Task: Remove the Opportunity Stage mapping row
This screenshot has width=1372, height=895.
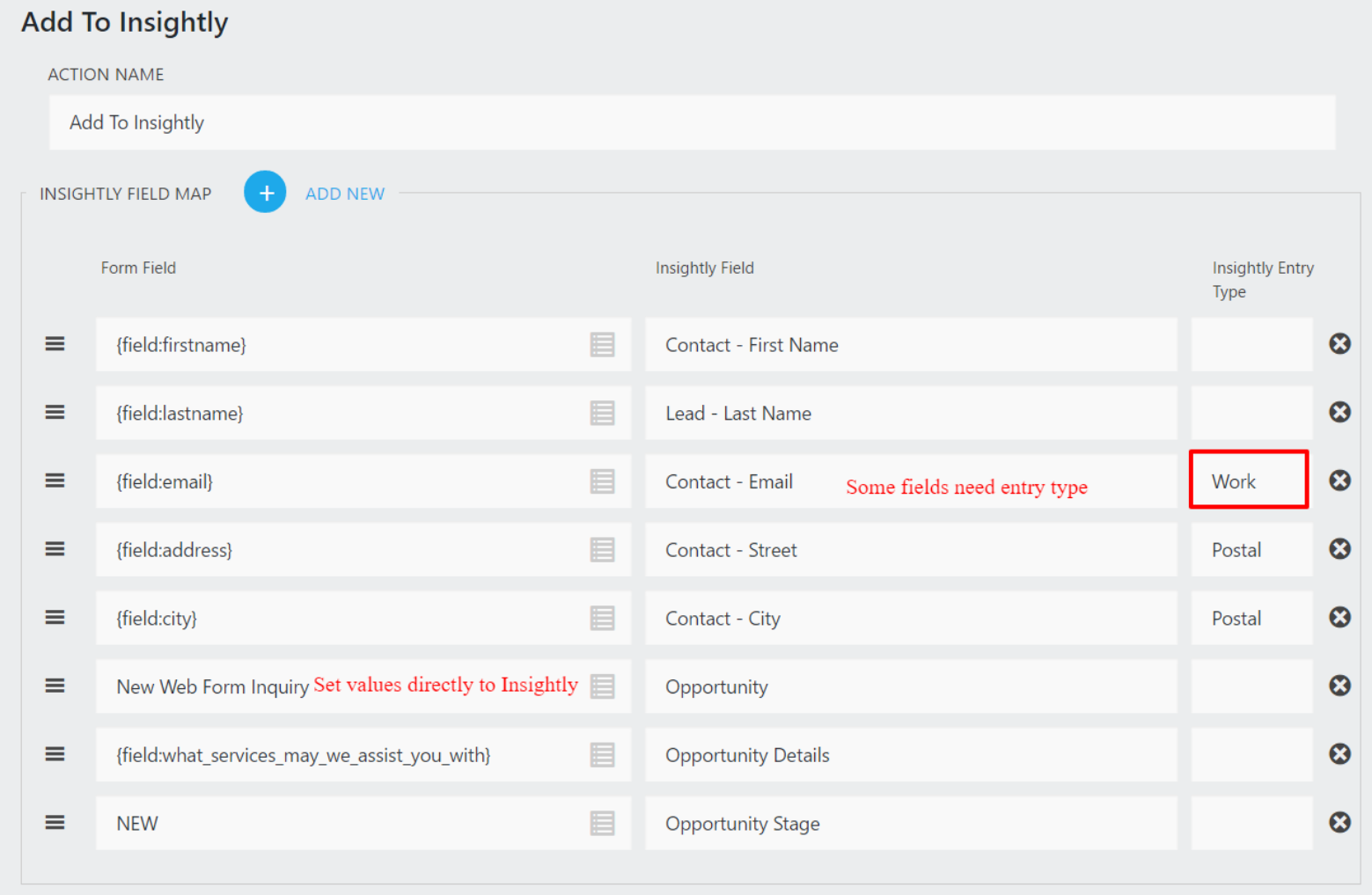Action: point(1339,822)
